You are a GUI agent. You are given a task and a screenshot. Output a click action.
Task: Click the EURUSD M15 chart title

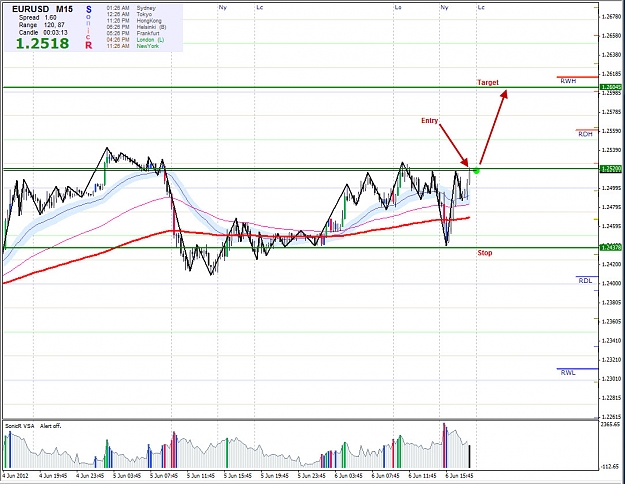(42, 9)
